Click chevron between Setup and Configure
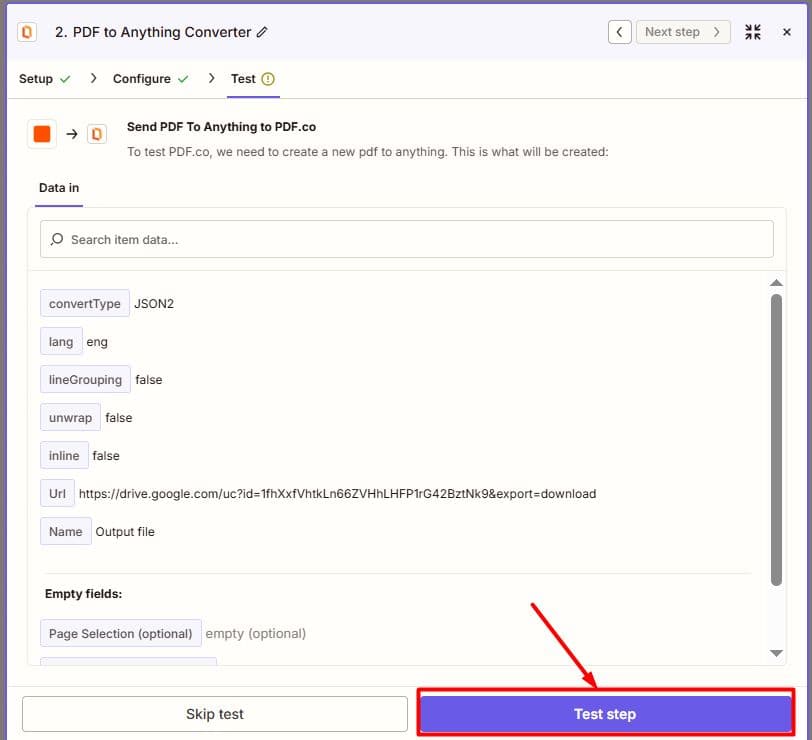Screen dimensions: 812x740 pyautogui.click(x=93, y=78)
